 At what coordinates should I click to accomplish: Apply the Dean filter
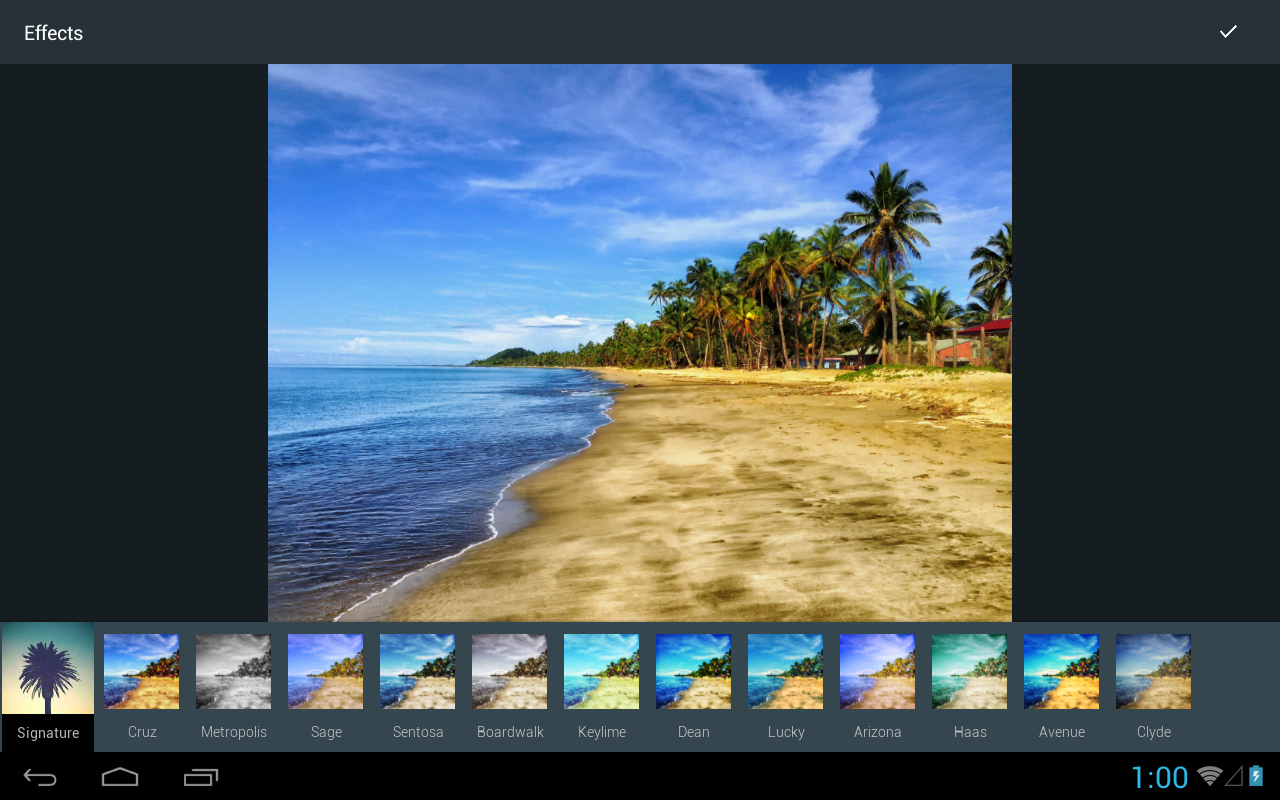[693, 671]
